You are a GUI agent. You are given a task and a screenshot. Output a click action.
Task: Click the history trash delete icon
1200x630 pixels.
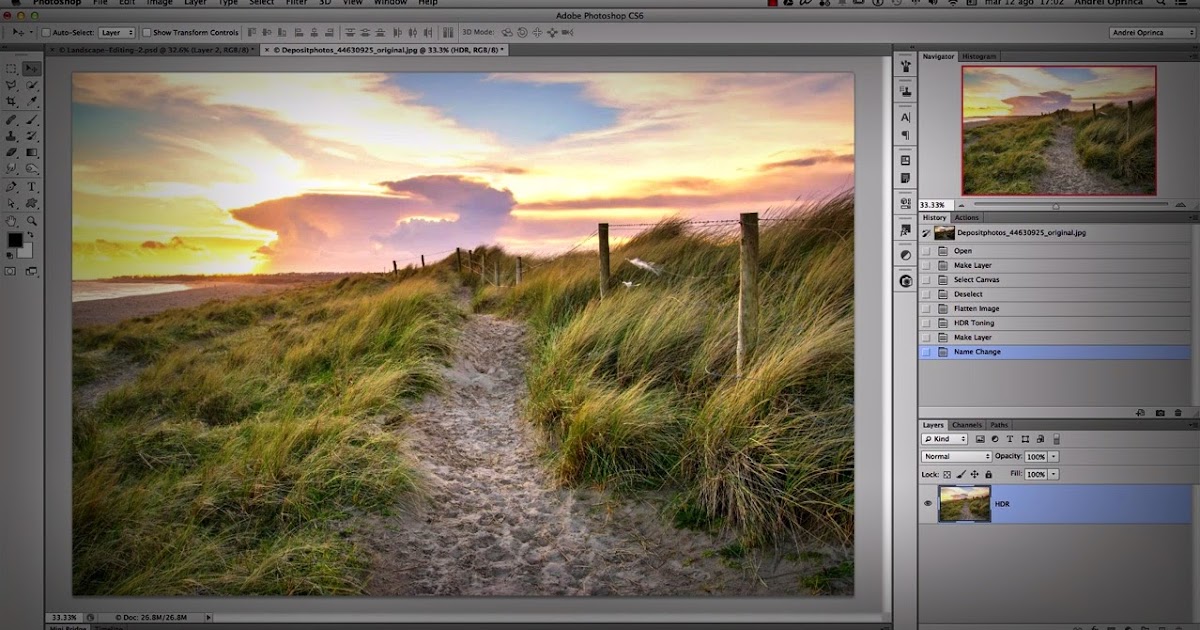pyautogui.click(x=1178, y=412)
